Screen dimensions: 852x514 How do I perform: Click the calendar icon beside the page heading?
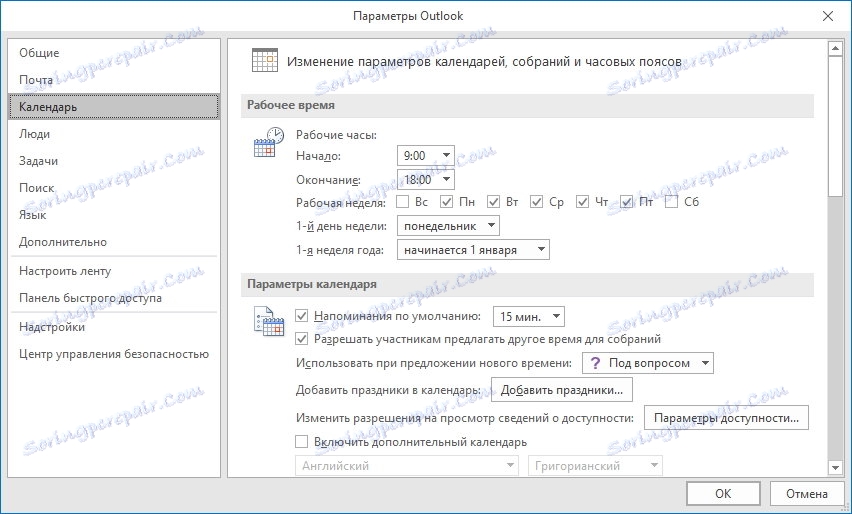[x=265, y=60]
